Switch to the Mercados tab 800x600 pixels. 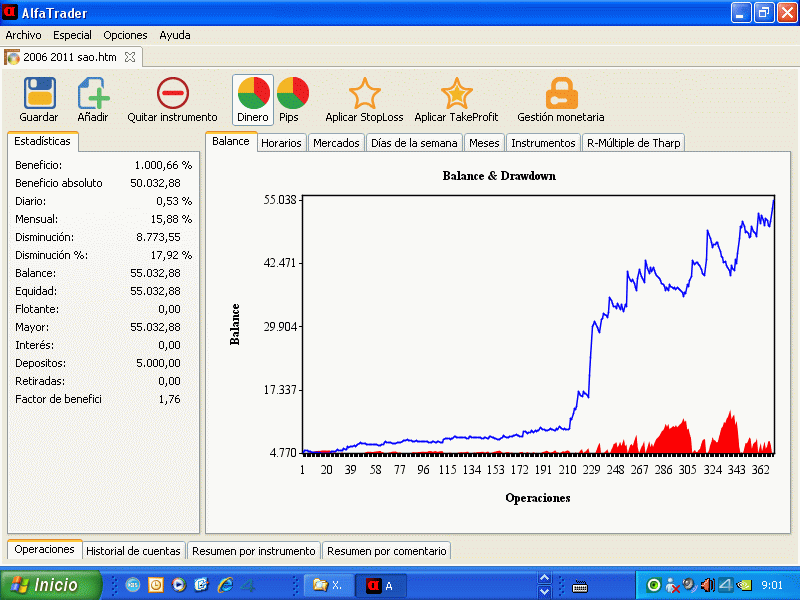[336, 143]
